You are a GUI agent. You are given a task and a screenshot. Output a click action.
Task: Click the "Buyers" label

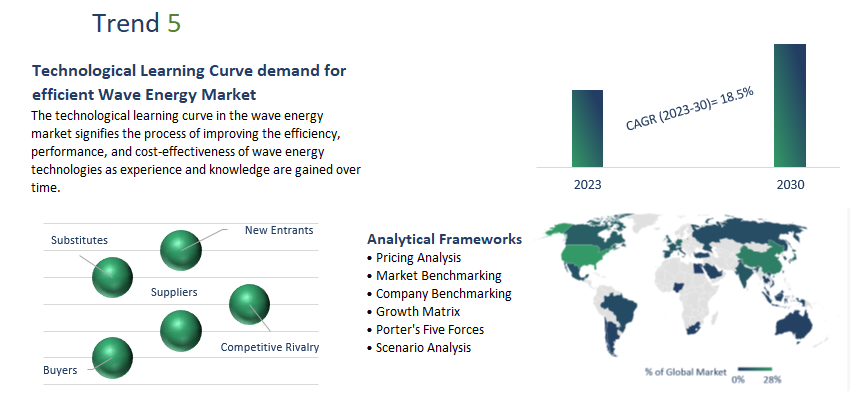[60, 370]
